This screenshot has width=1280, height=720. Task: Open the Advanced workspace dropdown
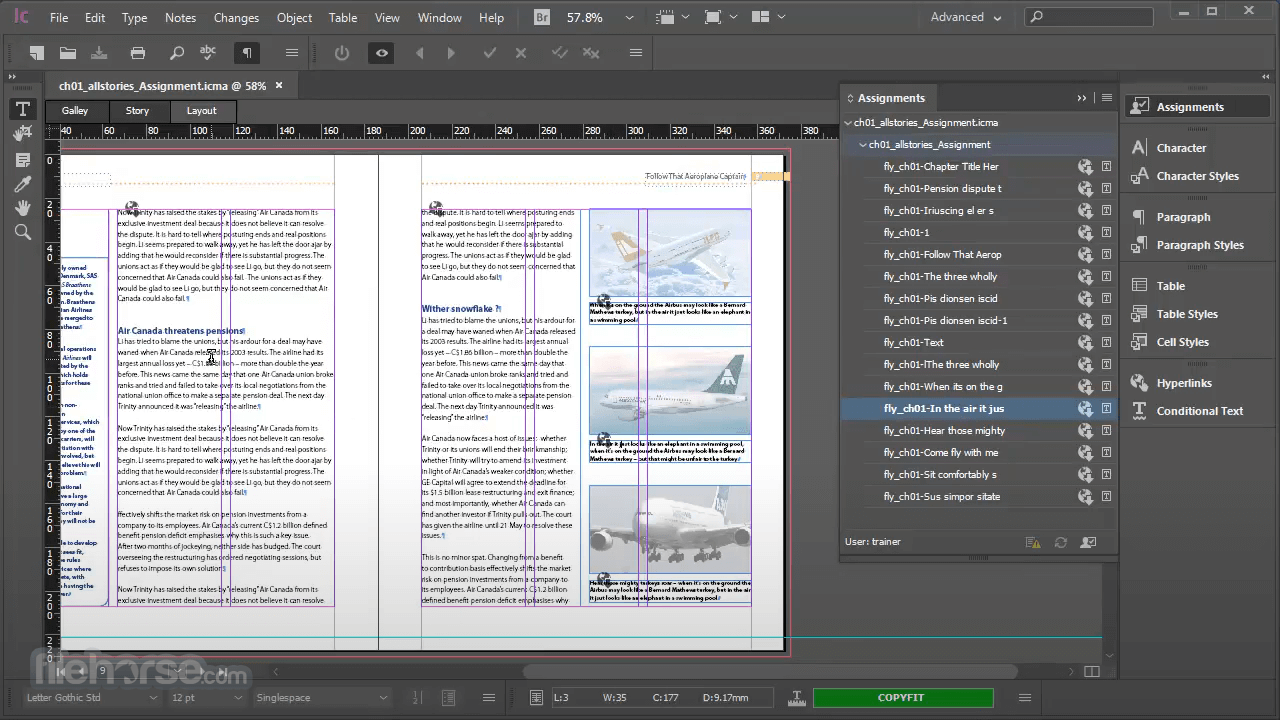(x=966, y=17)
